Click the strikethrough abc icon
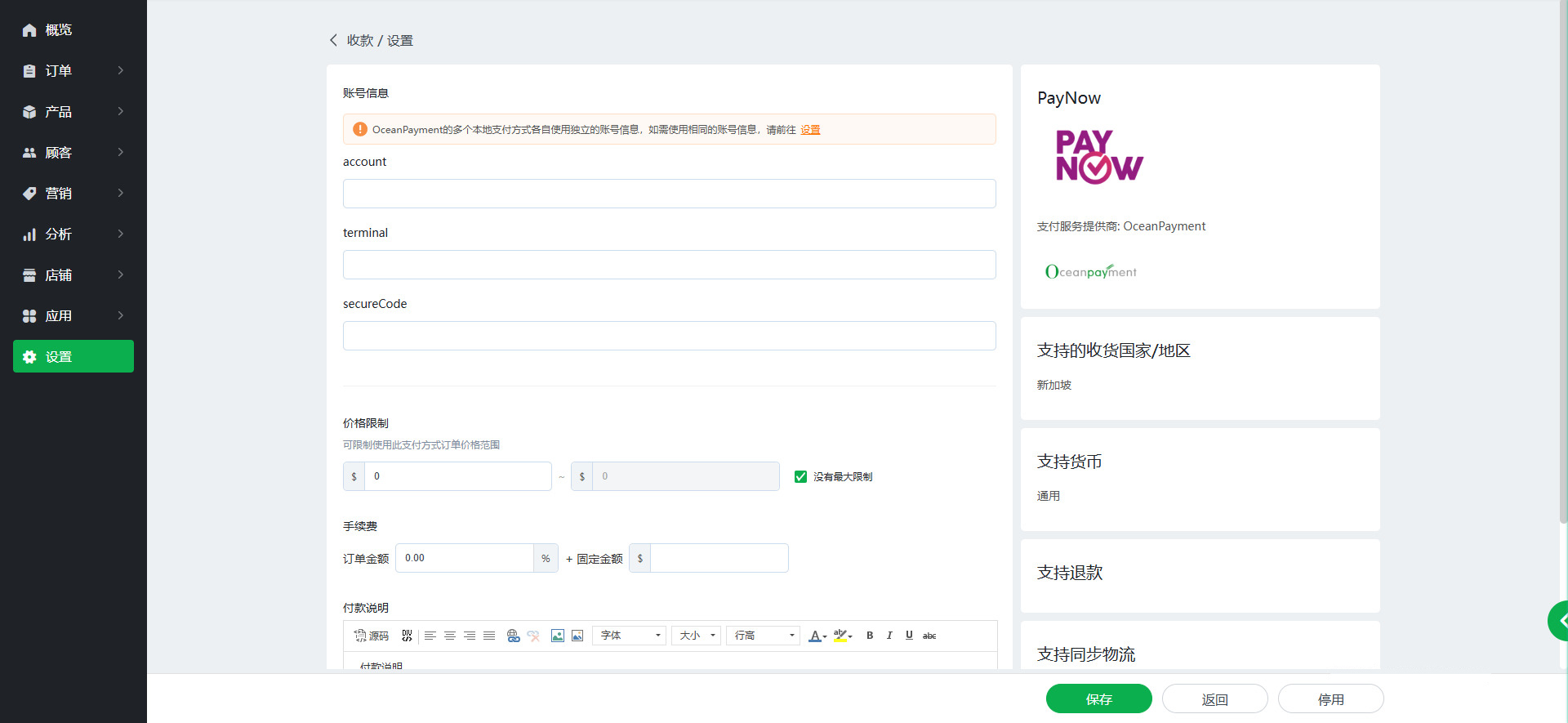This screenshot has width=1568, height=723. 929,636
